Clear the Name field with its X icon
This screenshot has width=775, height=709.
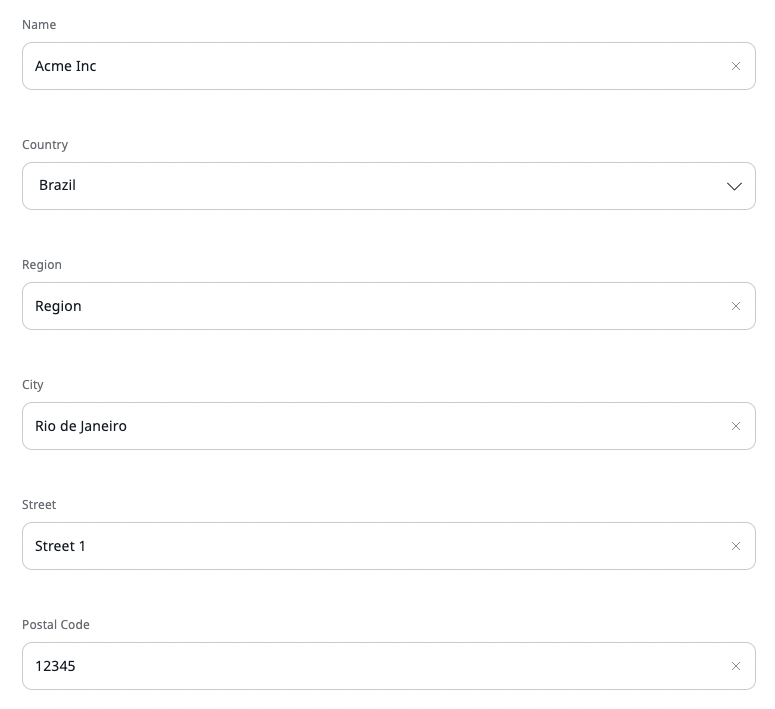(736, 66)
